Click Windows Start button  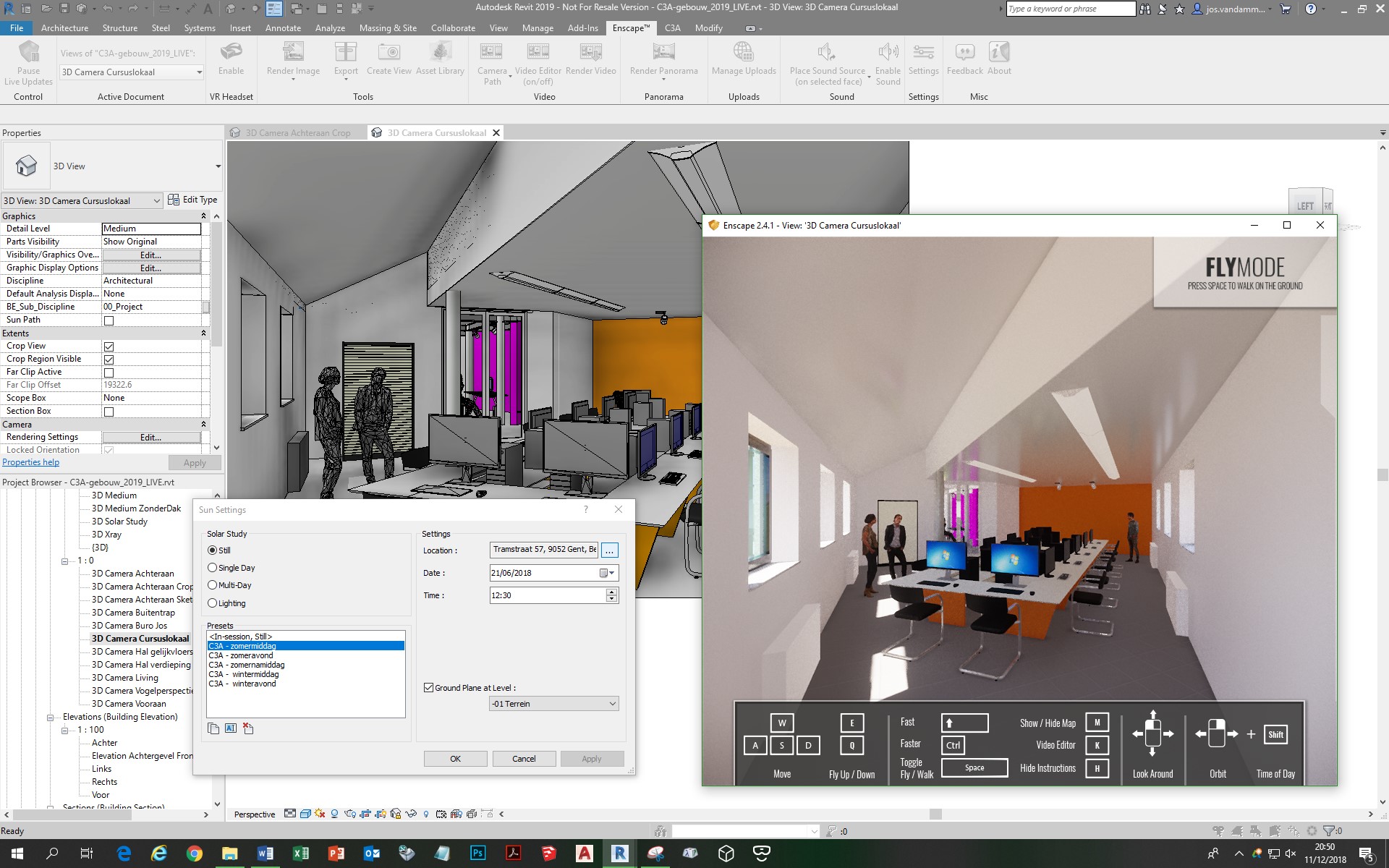point(17,854)
